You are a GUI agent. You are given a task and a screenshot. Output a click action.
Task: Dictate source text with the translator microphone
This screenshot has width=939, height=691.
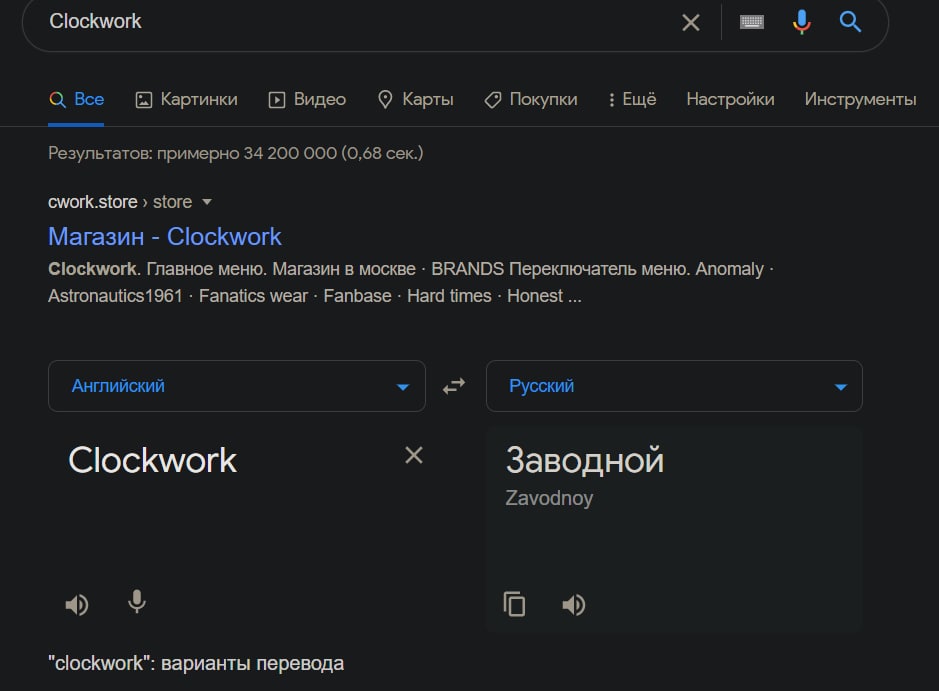click(137, 602)
